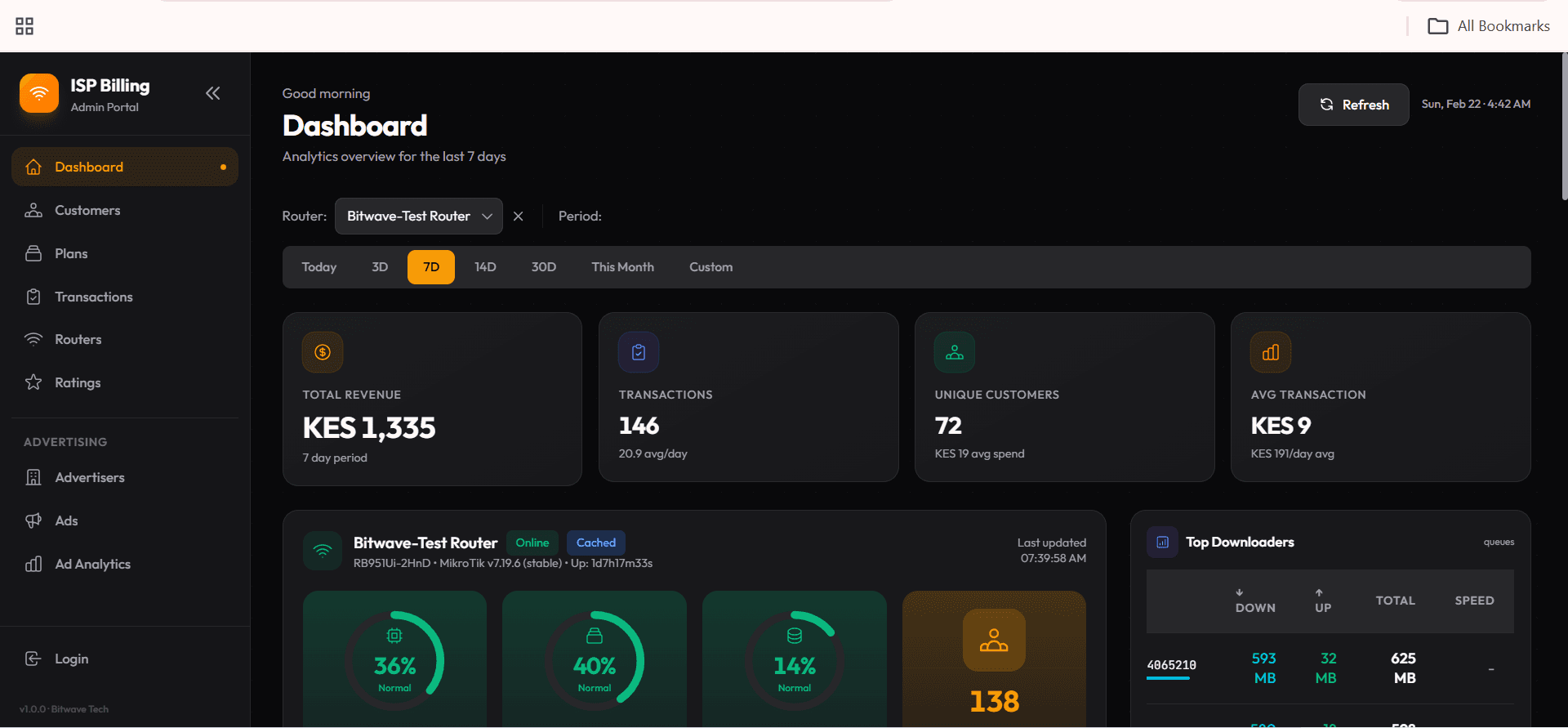The height and width of the screenshot is (728, 1568).
Task: Click the Plans package icon
Action: [33, 253]
